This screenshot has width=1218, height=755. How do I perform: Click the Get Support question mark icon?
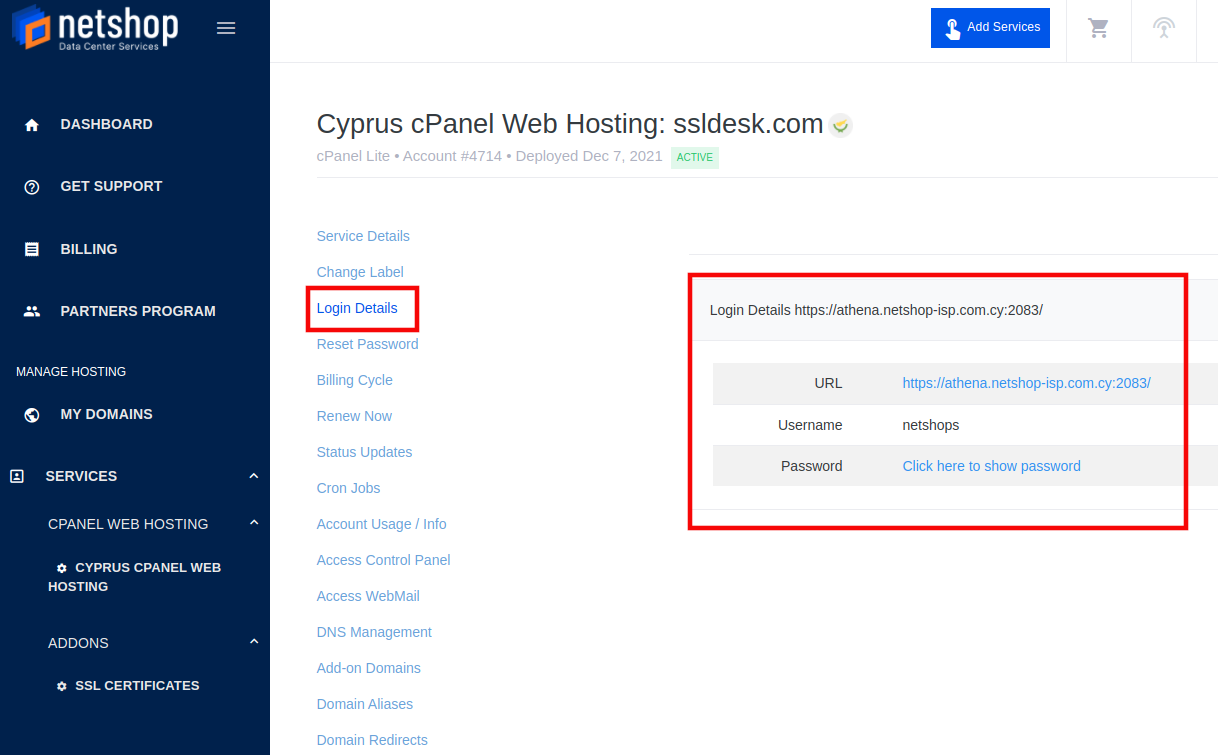(32, 187)
